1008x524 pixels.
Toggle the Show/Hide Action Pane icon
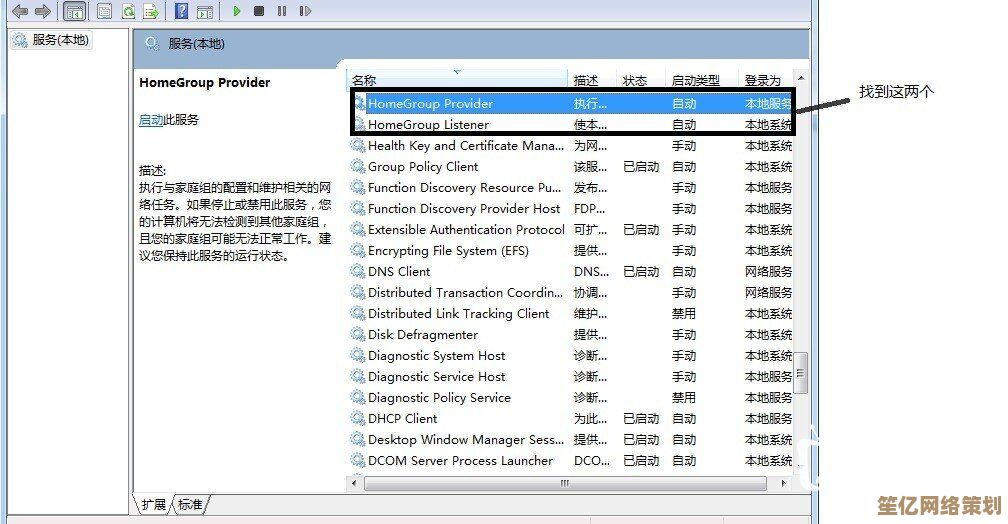click(204, 11)
